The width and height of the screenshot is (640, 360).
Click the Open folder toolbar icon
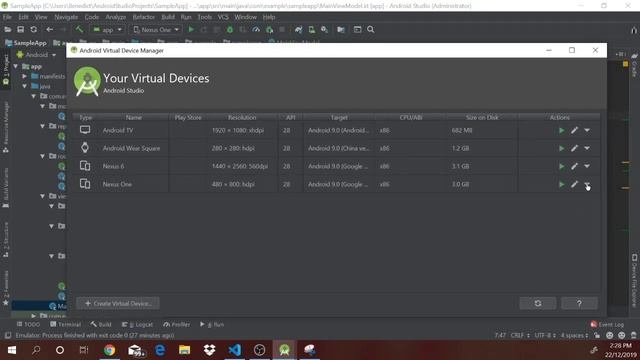point(7,29)
